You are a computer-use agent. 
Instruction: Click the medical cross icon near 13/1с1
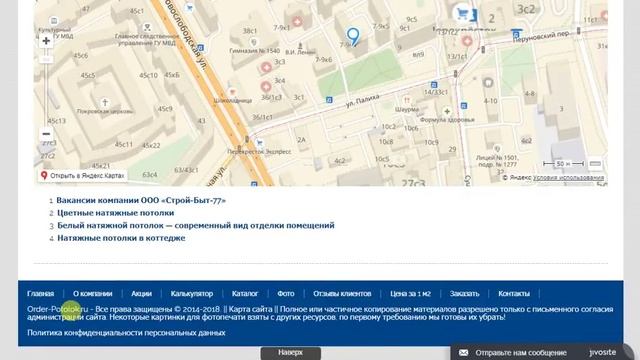pos(467,40)
